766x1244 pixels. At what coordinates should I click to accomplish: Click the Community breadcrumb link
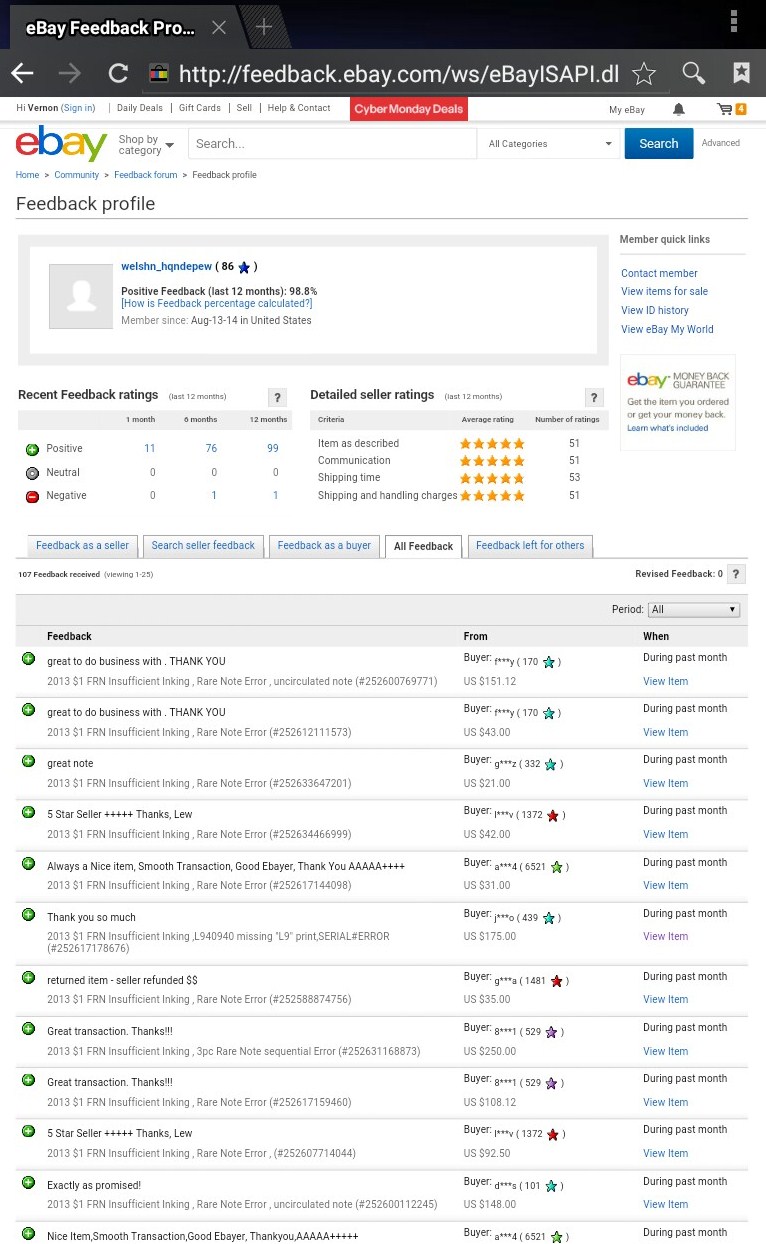(77, 175)
